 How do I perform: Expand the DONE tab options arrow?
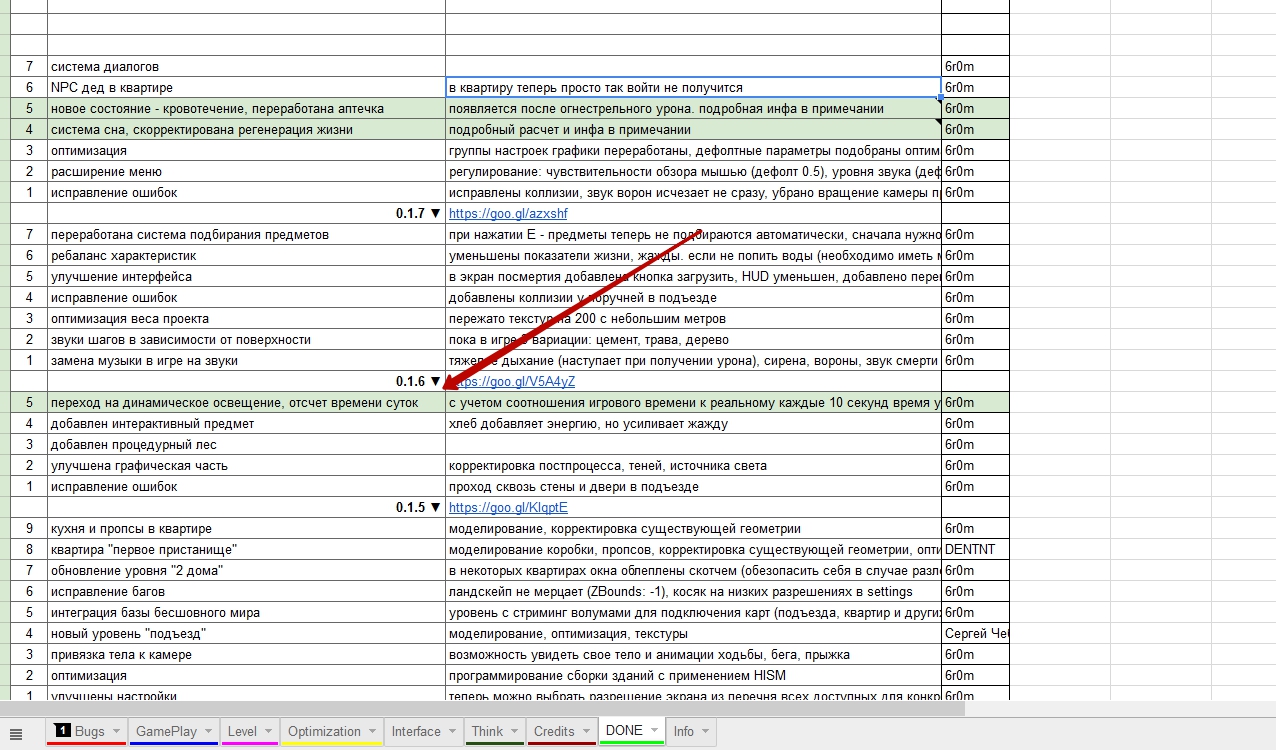tap(655, 731)
